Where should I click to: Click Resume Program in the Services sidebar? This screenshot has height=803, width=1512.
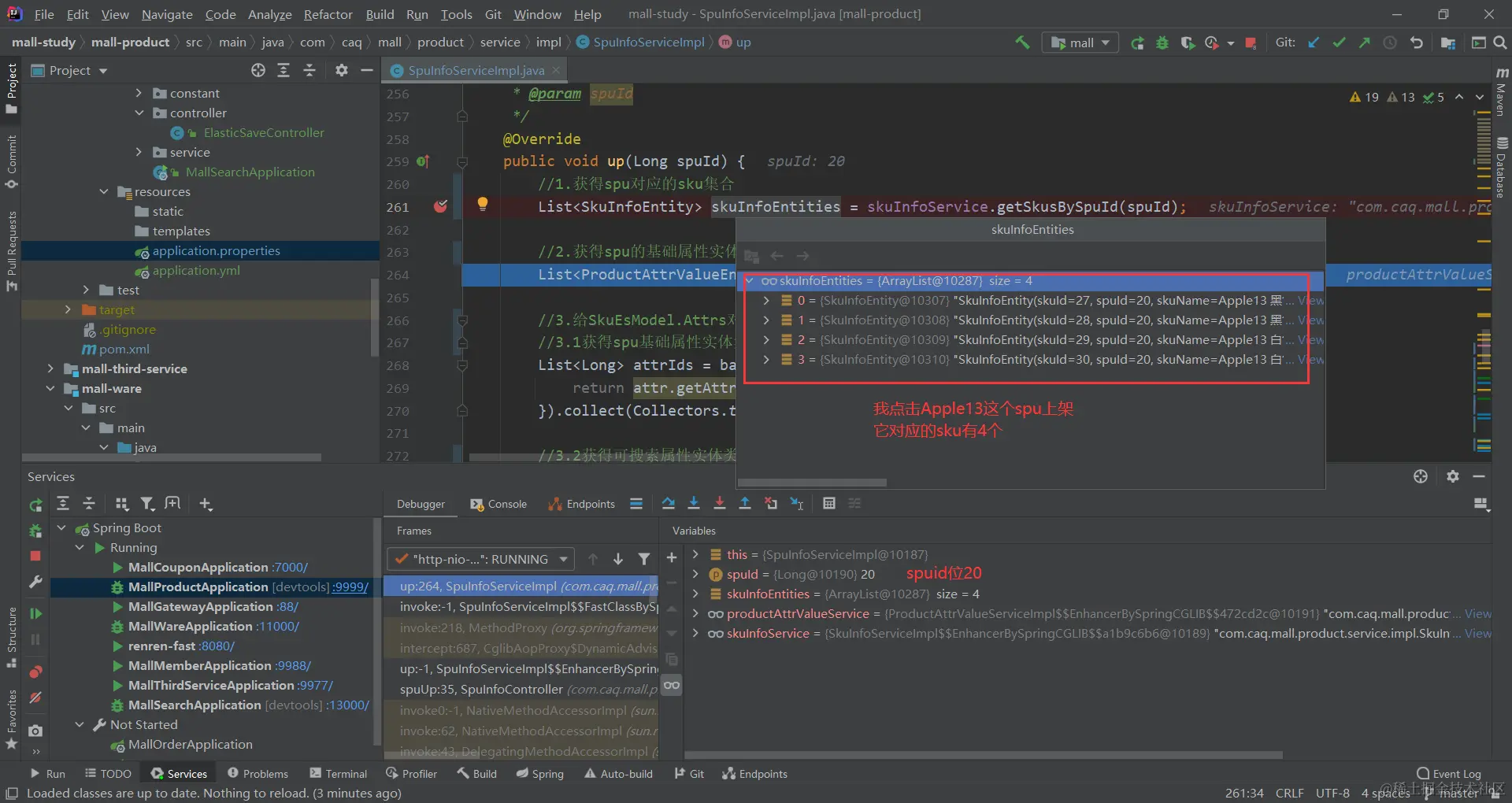click(x=35, y=613)
